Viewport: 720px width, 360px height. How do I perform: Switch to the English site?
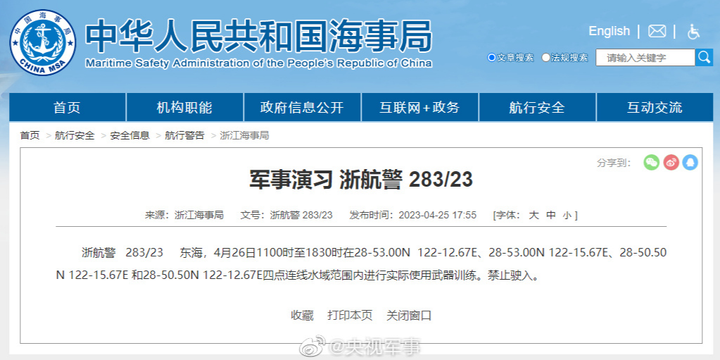(x=609, y=31)
